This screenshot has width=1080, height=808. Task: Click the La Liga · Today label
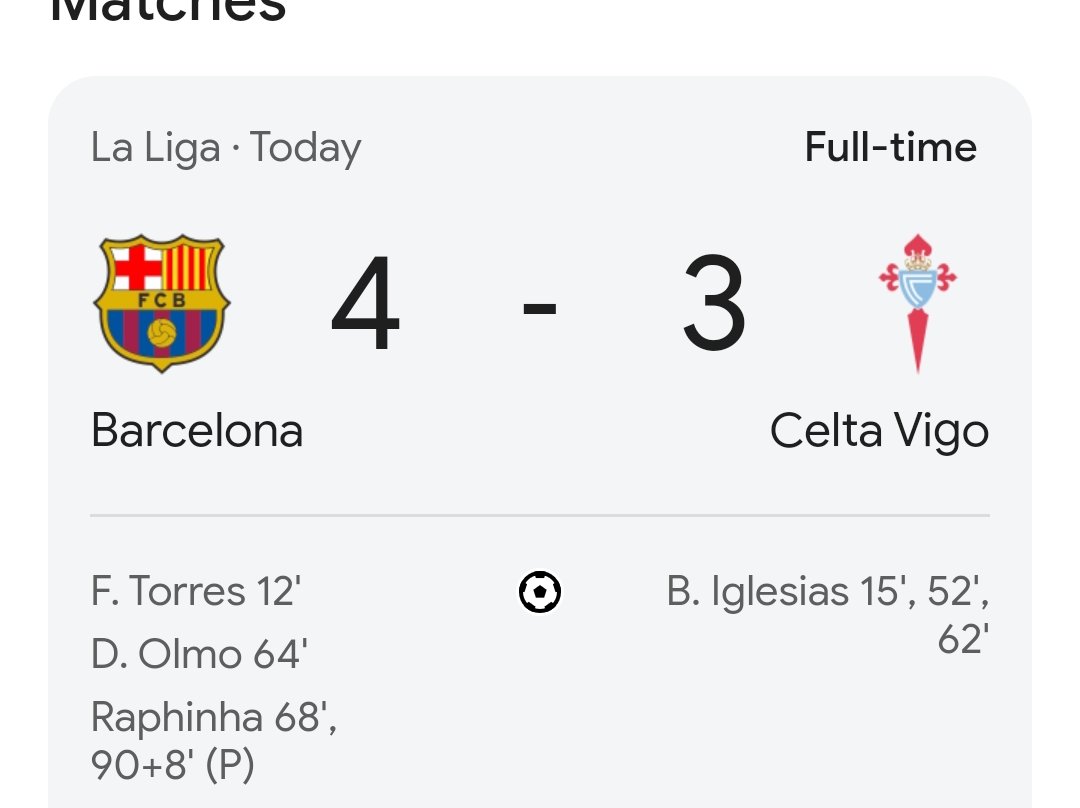226,148
